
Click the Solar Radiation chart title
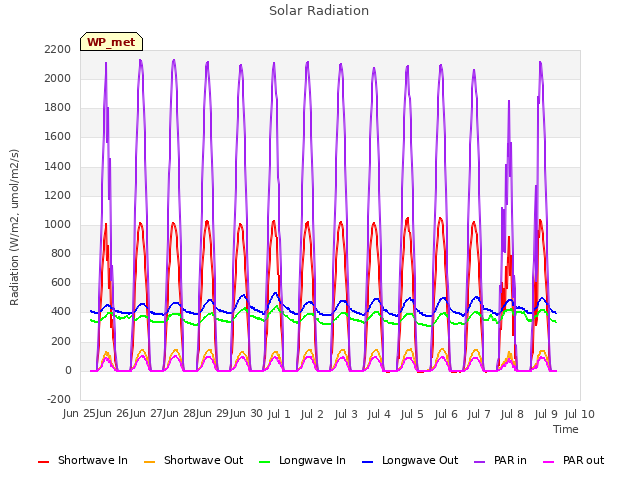319,11
